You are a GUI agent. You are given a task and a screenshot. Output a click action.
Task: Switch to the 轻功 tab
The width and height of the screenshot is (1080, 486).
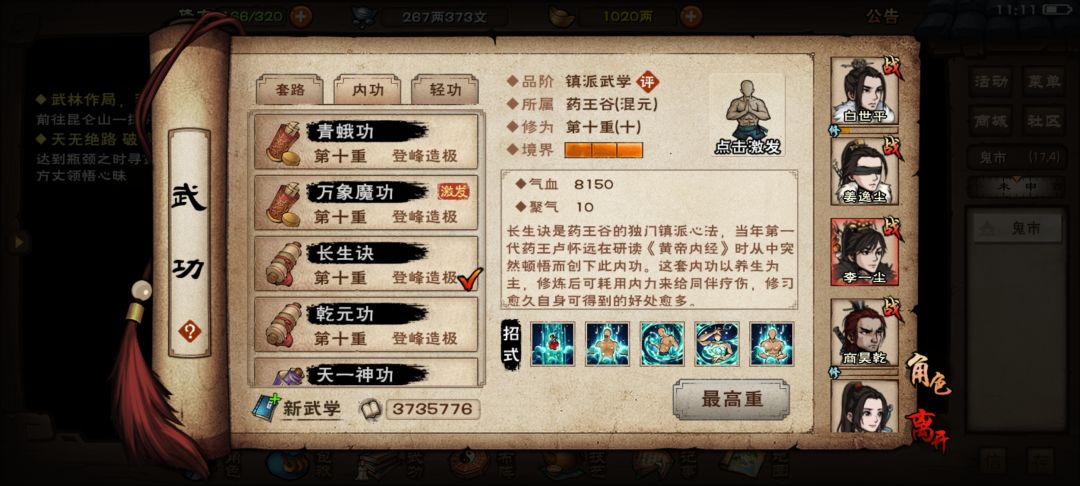coord(445,89)
